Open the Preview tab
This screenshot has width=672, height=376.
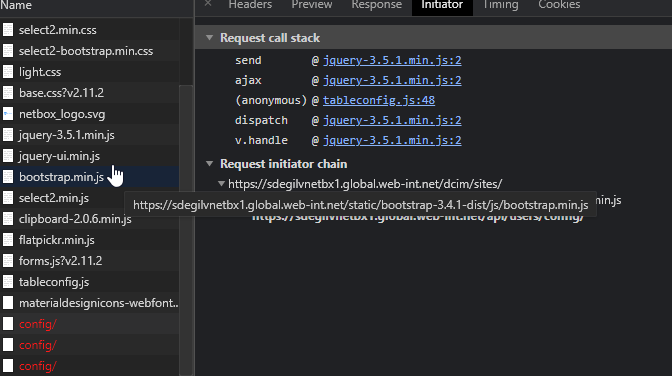[312, 5]
